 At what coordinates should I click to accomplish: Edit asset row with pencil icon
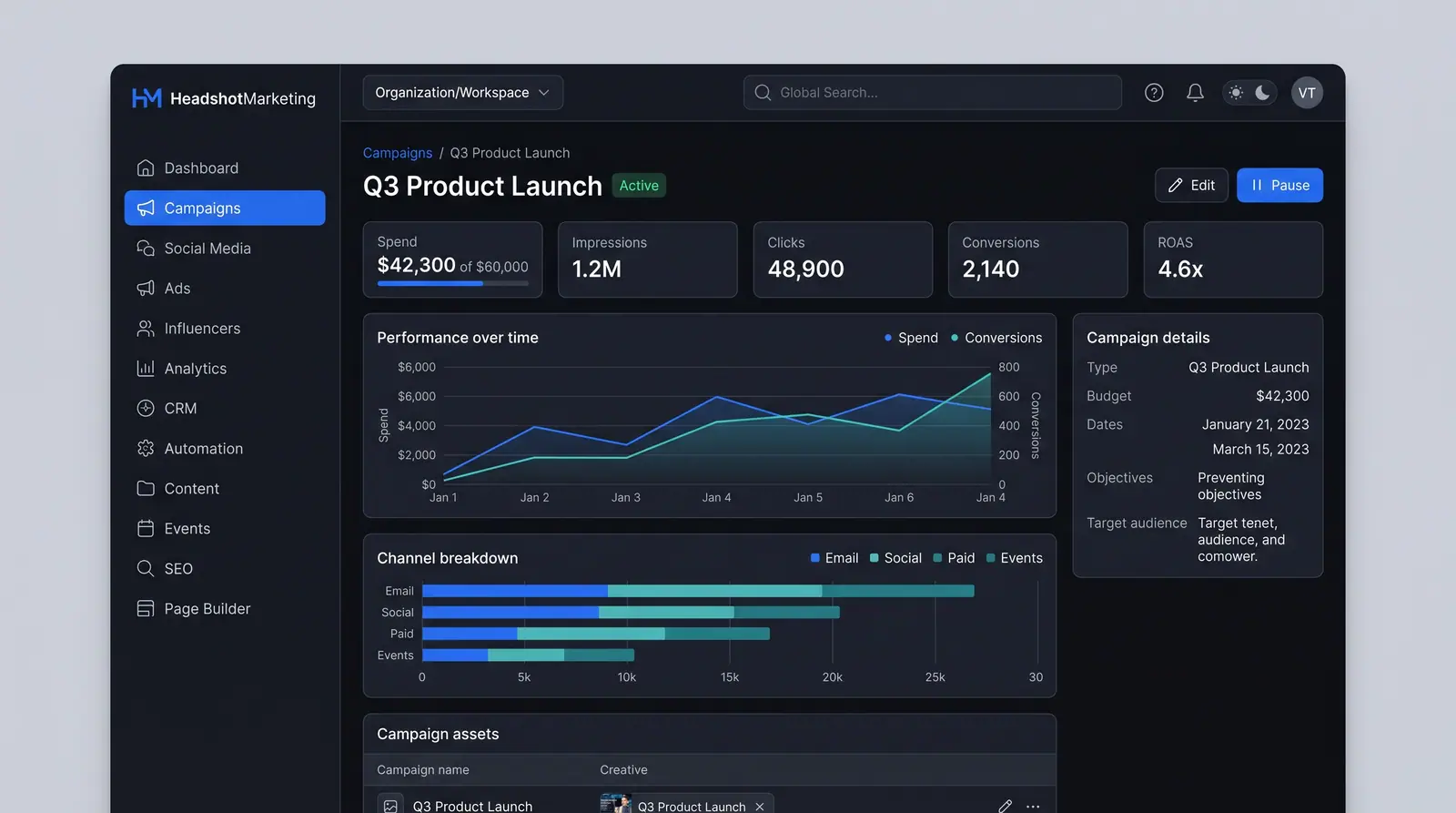click(x=1005, y=806)
